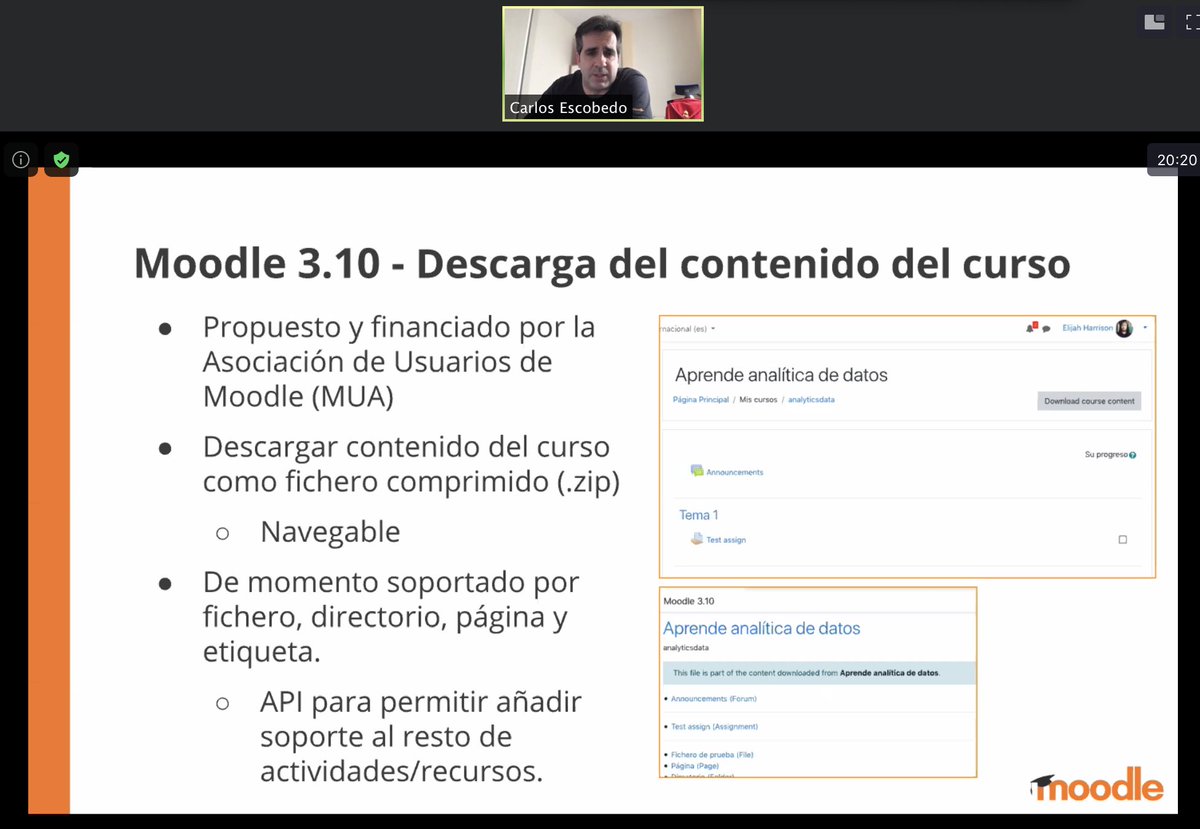
Task: Open Test assign (Assignment) in downloaded index
Action: click(714, 727)
